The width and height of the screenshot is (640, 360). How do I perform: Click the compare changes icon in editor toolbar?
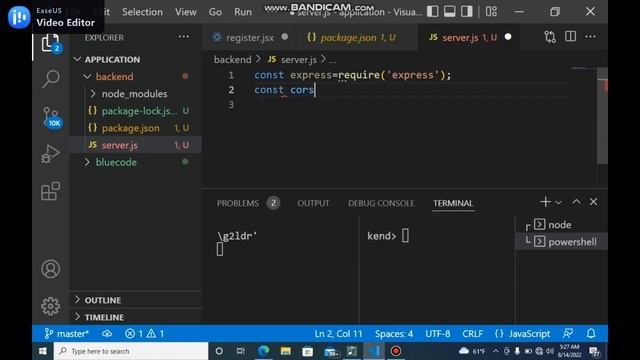click(550, 37)
